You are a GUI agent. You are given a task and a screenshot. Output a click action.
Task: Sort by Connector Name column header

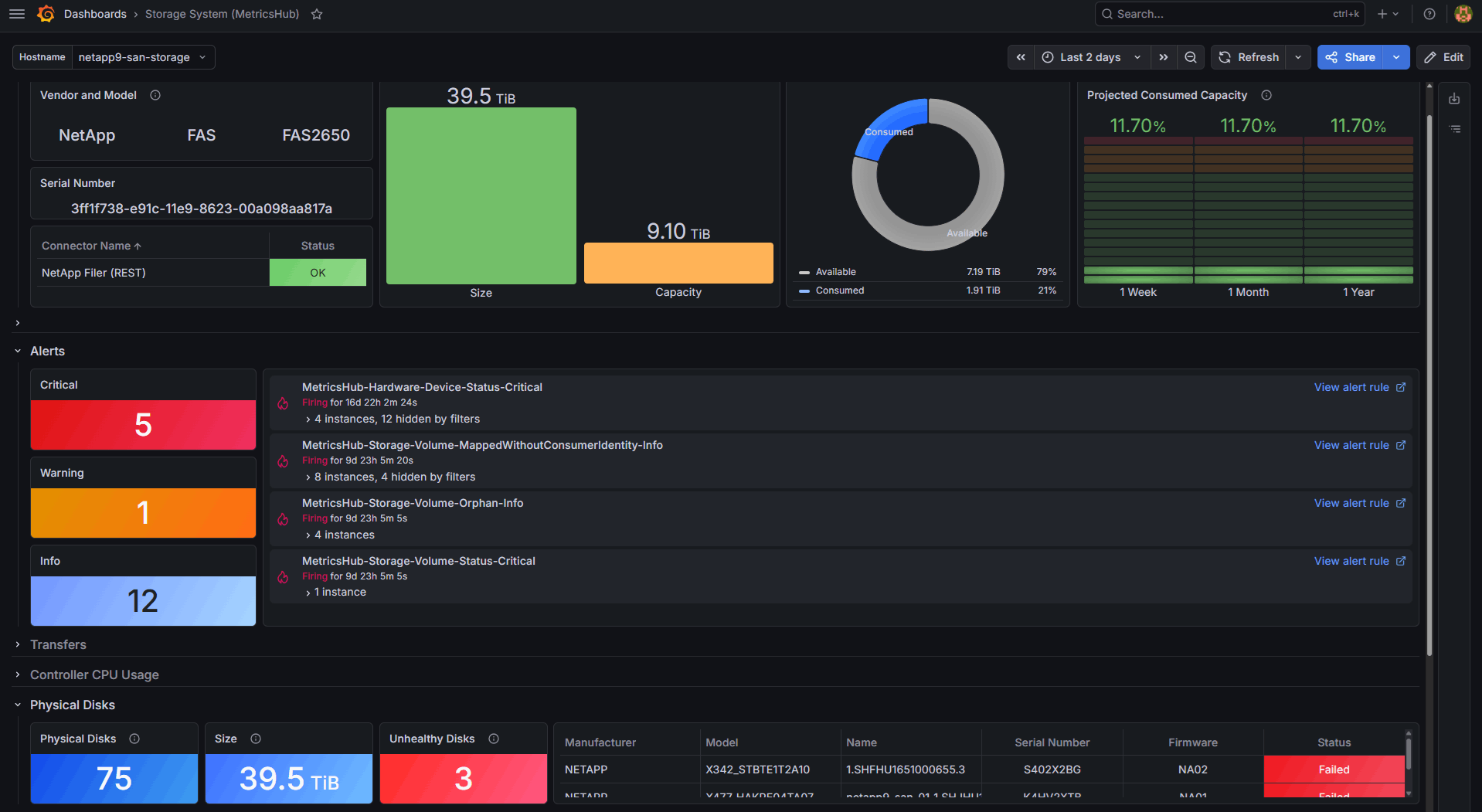(x=91, y=246)
